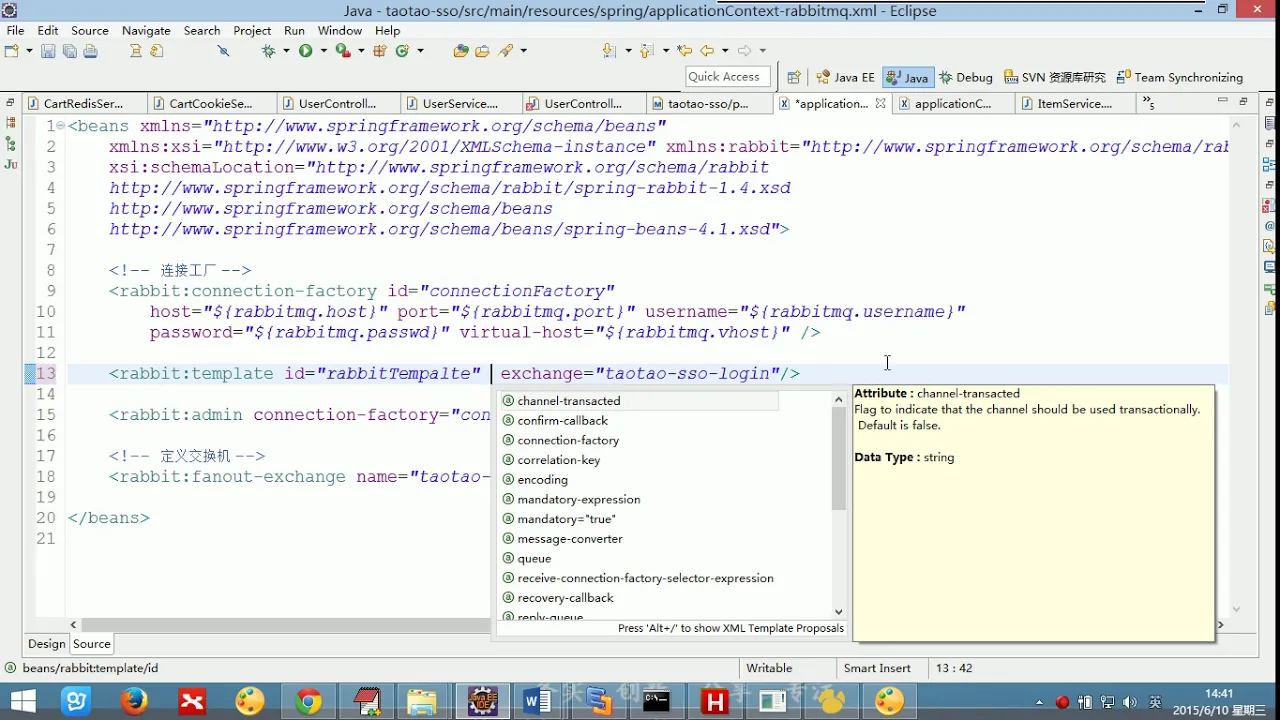The image size is (1280, 720).
Task: Switch to Debug perspective
Action: (x=966, y=77)
